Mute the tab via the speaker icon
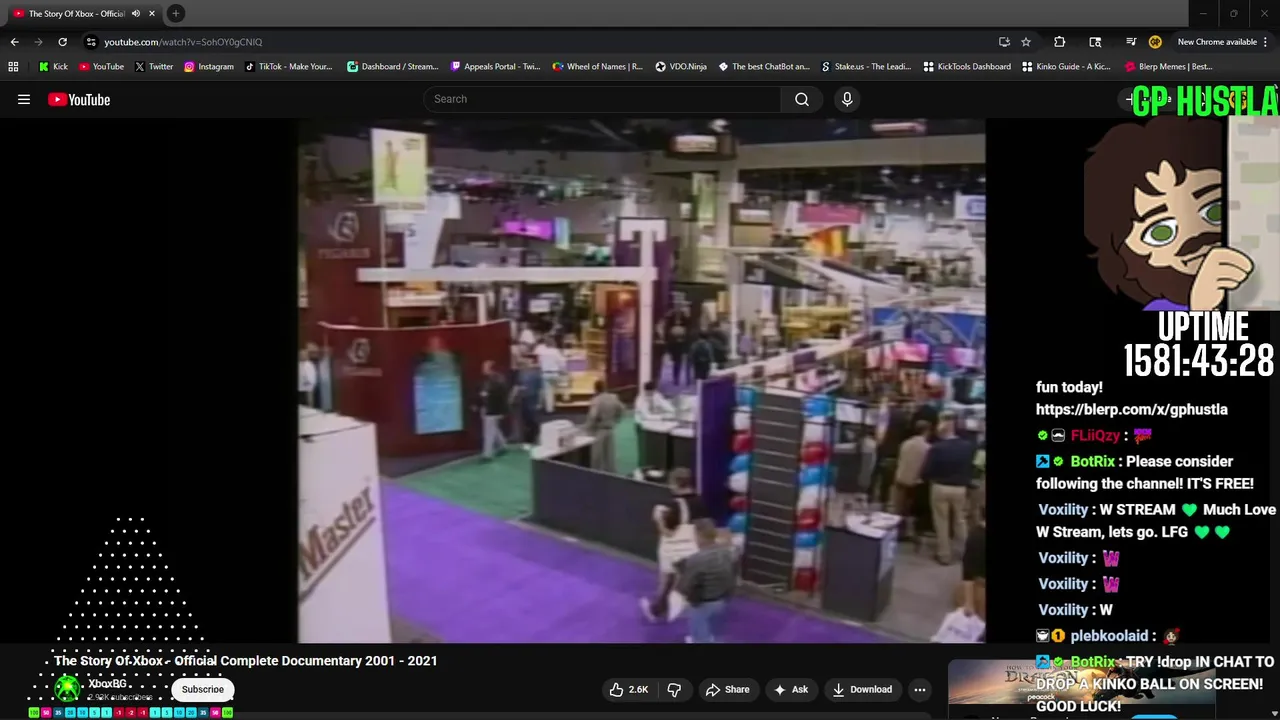 pos(136,13)
